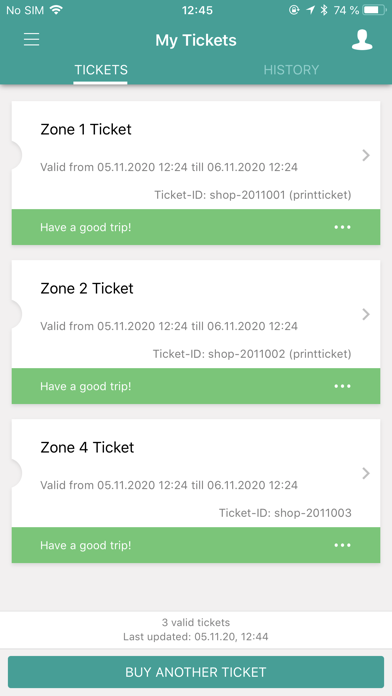Viewport: 392px width, 696px height.
Task: Open the hamburger menu
Action: coord(32,40)
